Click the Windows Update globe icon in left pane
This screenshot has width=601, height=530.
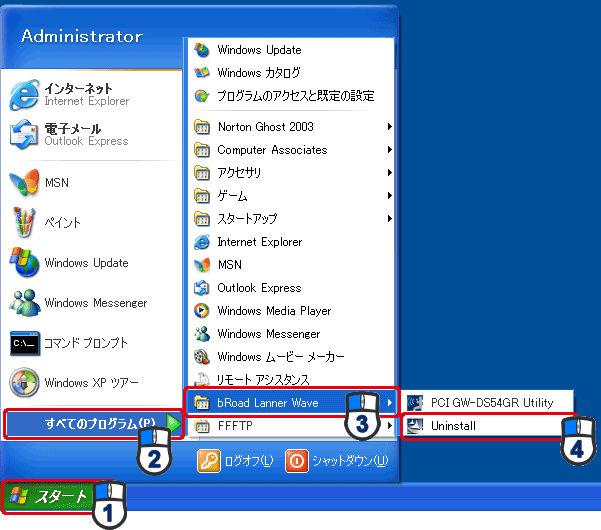[24, 263]
